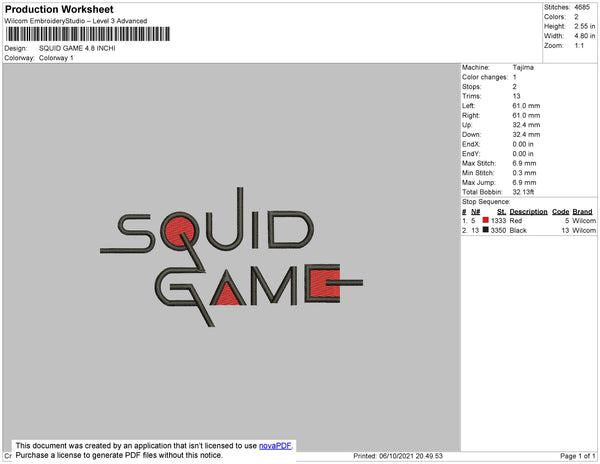Click the 'Down:' label
Viewport: 600px width, 464px height.
(471, 135)
